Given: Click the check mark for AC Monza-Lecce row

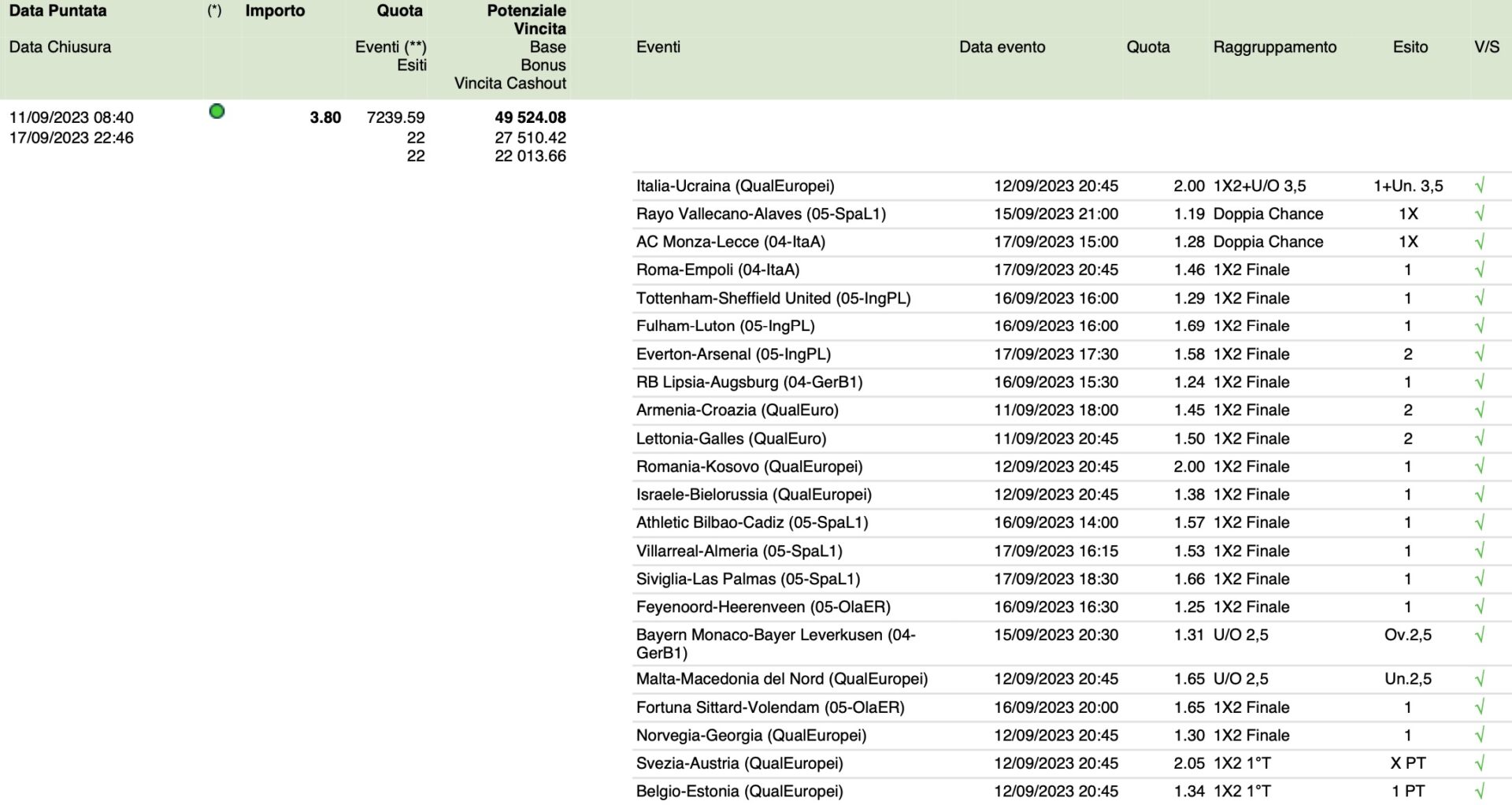Looking at the screenshot, I should point(1480,242).
